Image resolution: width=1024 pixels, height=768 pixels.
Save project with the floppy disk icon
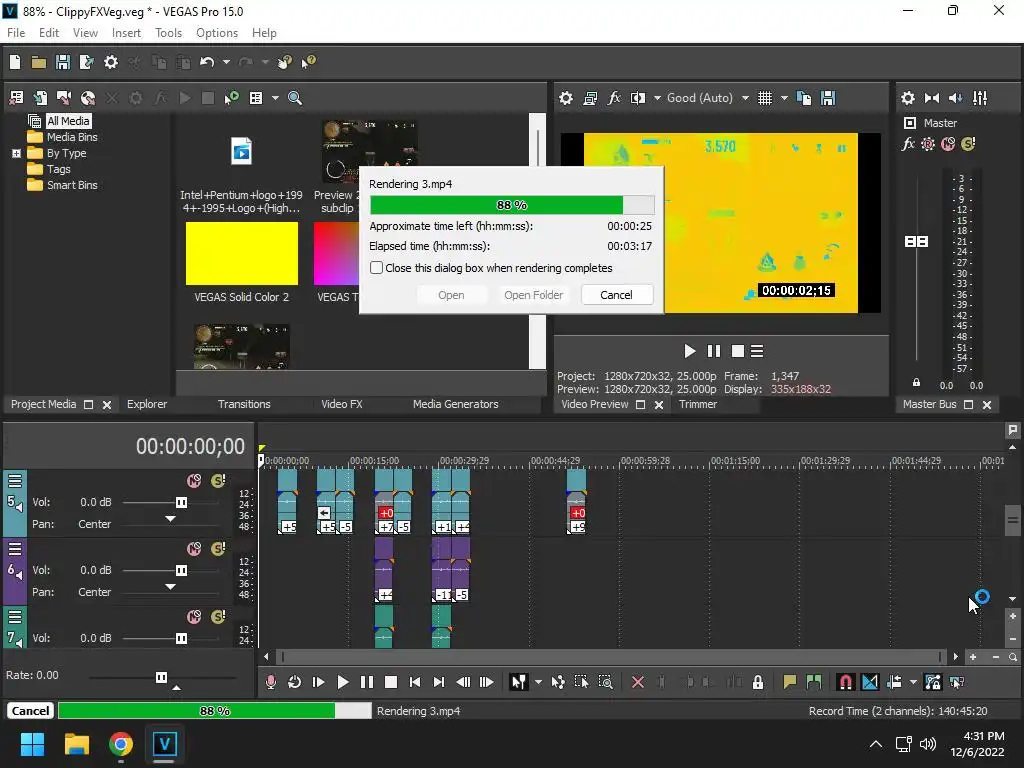coord(63,62)
